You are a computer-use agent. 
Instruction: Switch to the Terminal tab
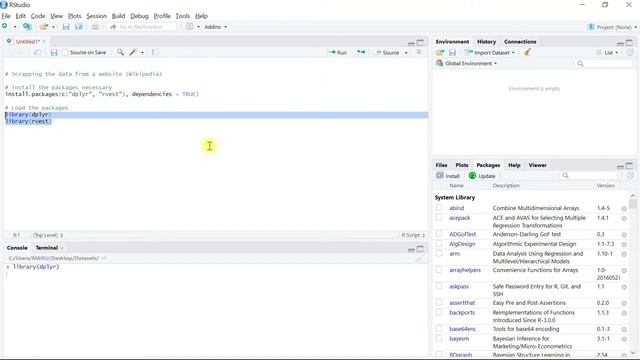click(x=47, y=248)
